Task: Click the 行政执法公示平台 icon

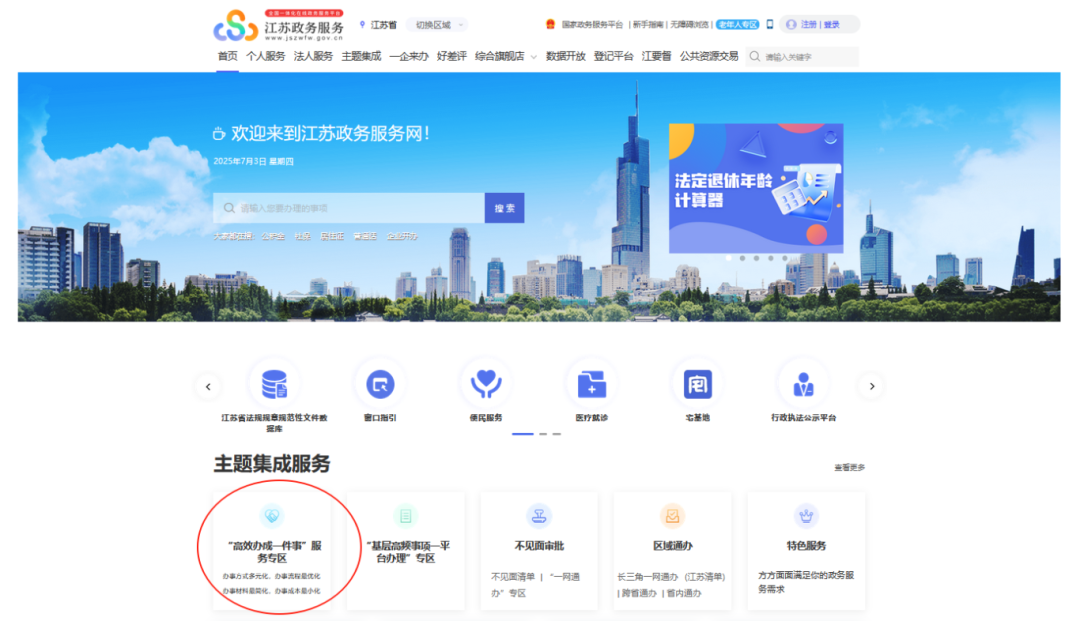Action: pyautogui.click(x=803, y=385)
